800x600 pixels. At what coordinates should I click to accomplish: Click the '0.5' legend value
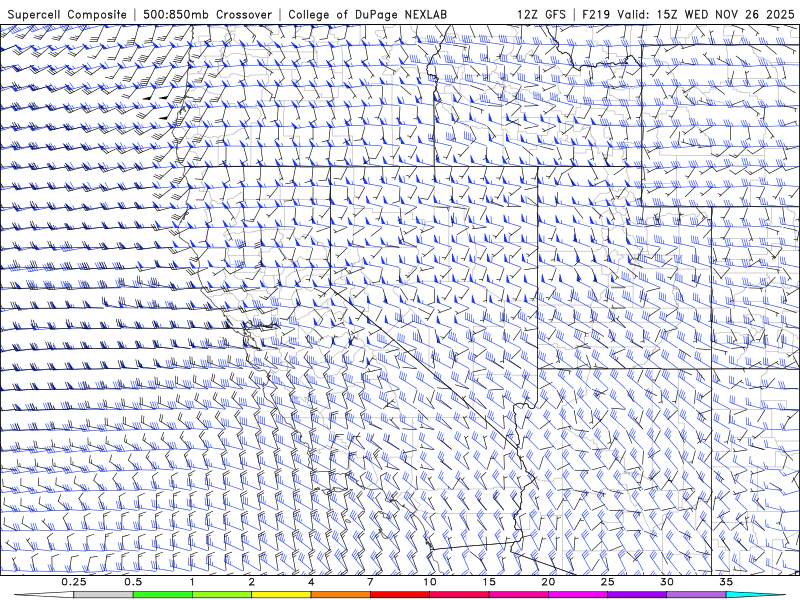click(x=133, y=582)
